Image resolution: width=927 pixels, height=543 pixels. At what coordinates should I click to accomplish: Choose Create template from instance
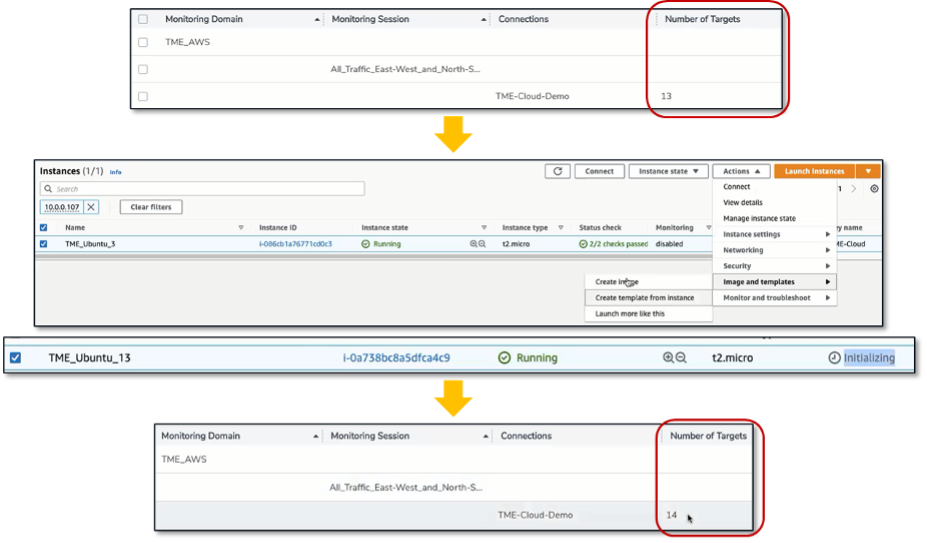coord(644,298)
